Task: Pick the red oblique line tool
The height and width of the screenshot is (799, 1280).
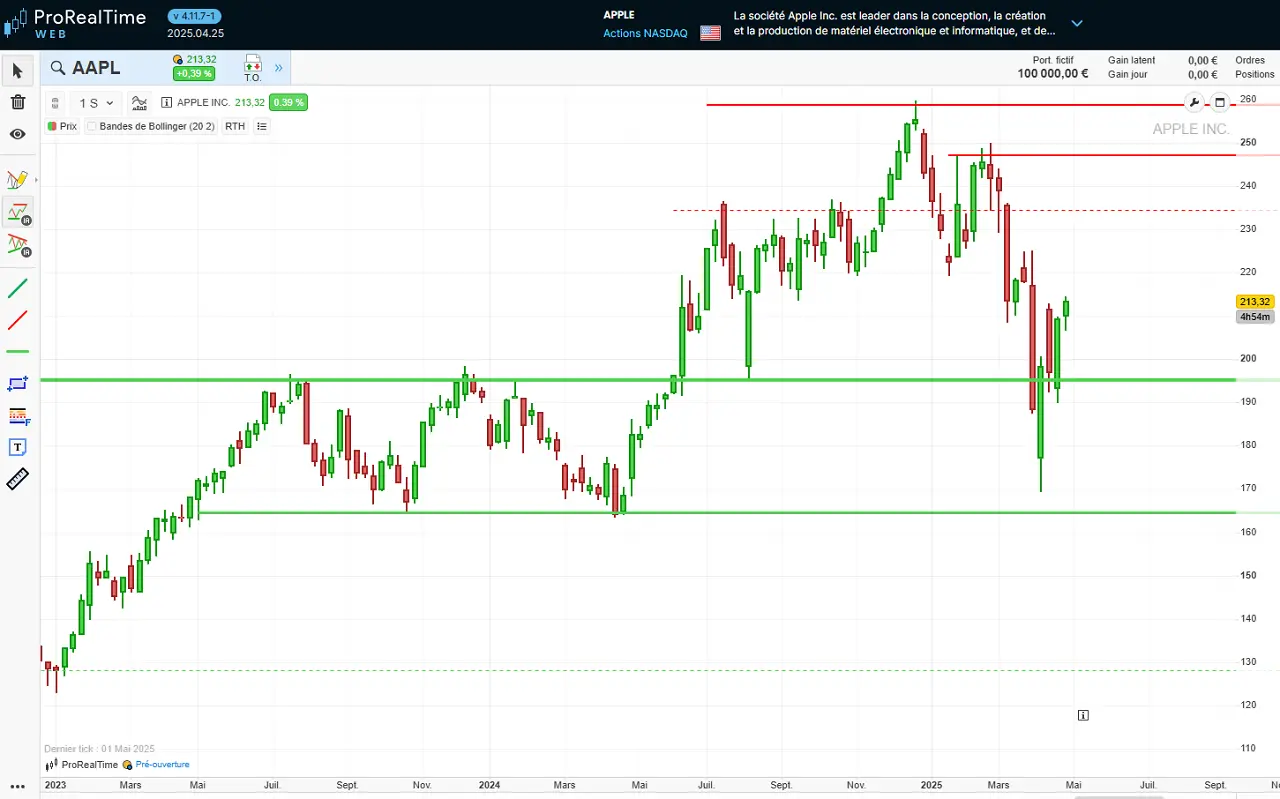Action: [x=17, y=321]
